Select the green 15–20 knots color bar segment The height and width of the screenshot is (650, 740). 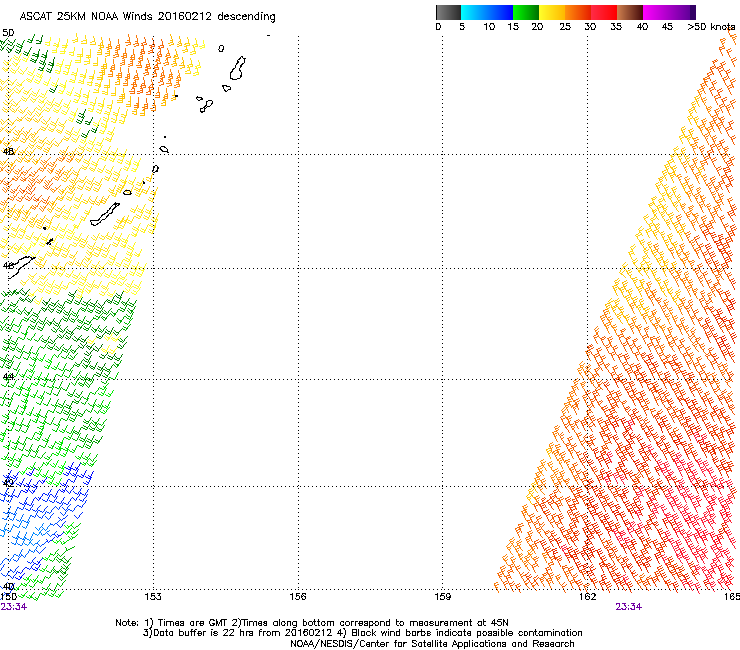526,12
